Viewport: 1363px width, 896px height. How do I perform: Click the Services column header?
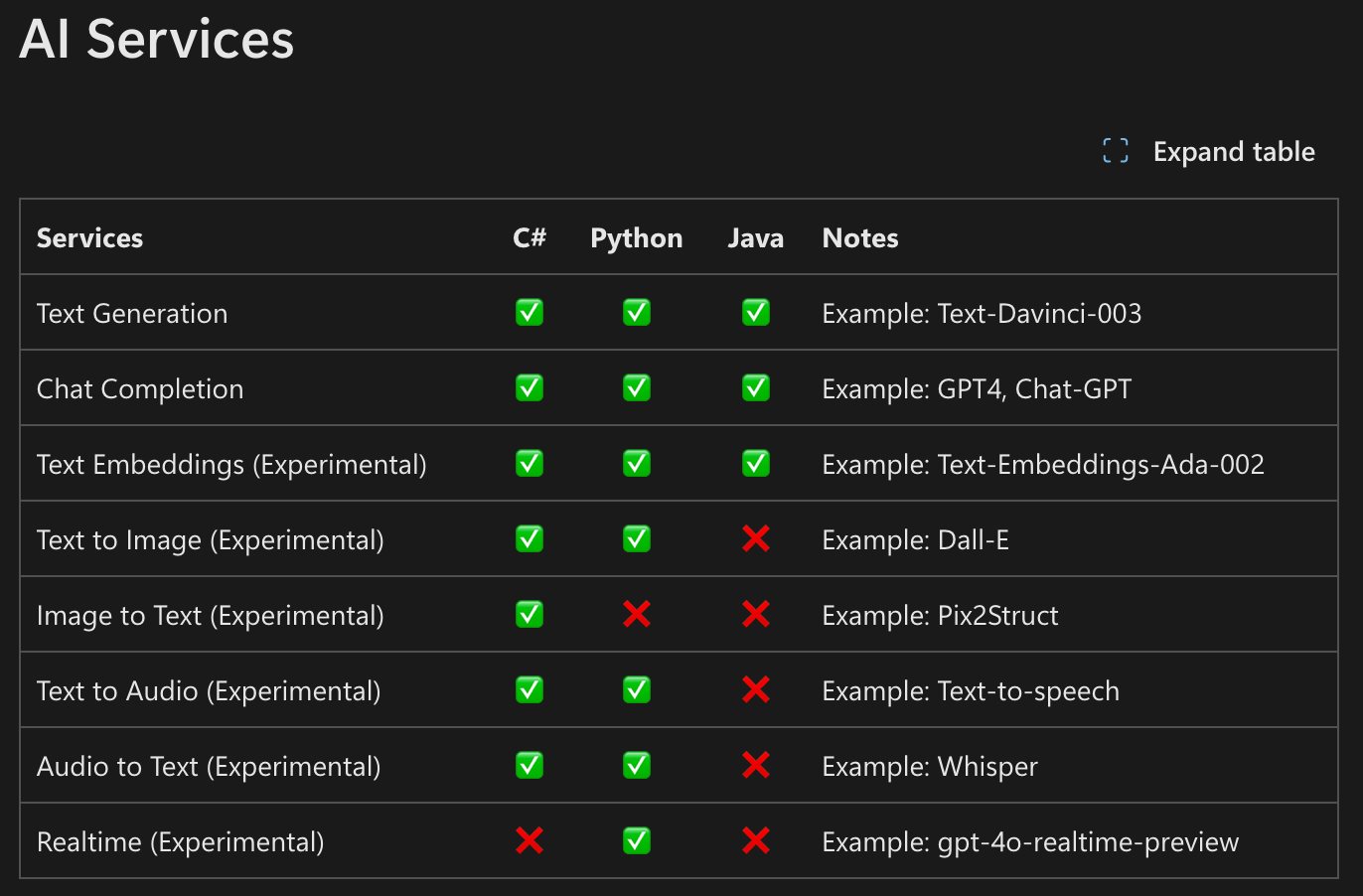tap(89, 238)
